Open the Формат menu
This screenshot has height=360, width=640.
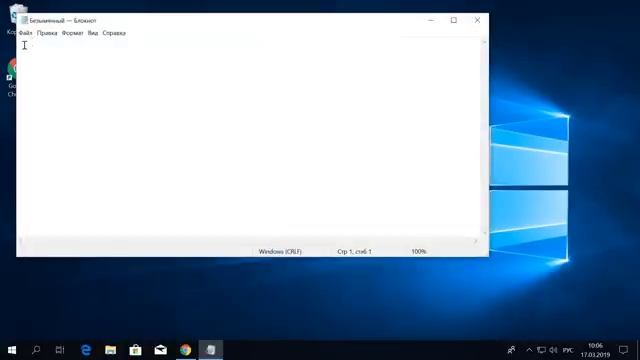click(x=72, y=33)
